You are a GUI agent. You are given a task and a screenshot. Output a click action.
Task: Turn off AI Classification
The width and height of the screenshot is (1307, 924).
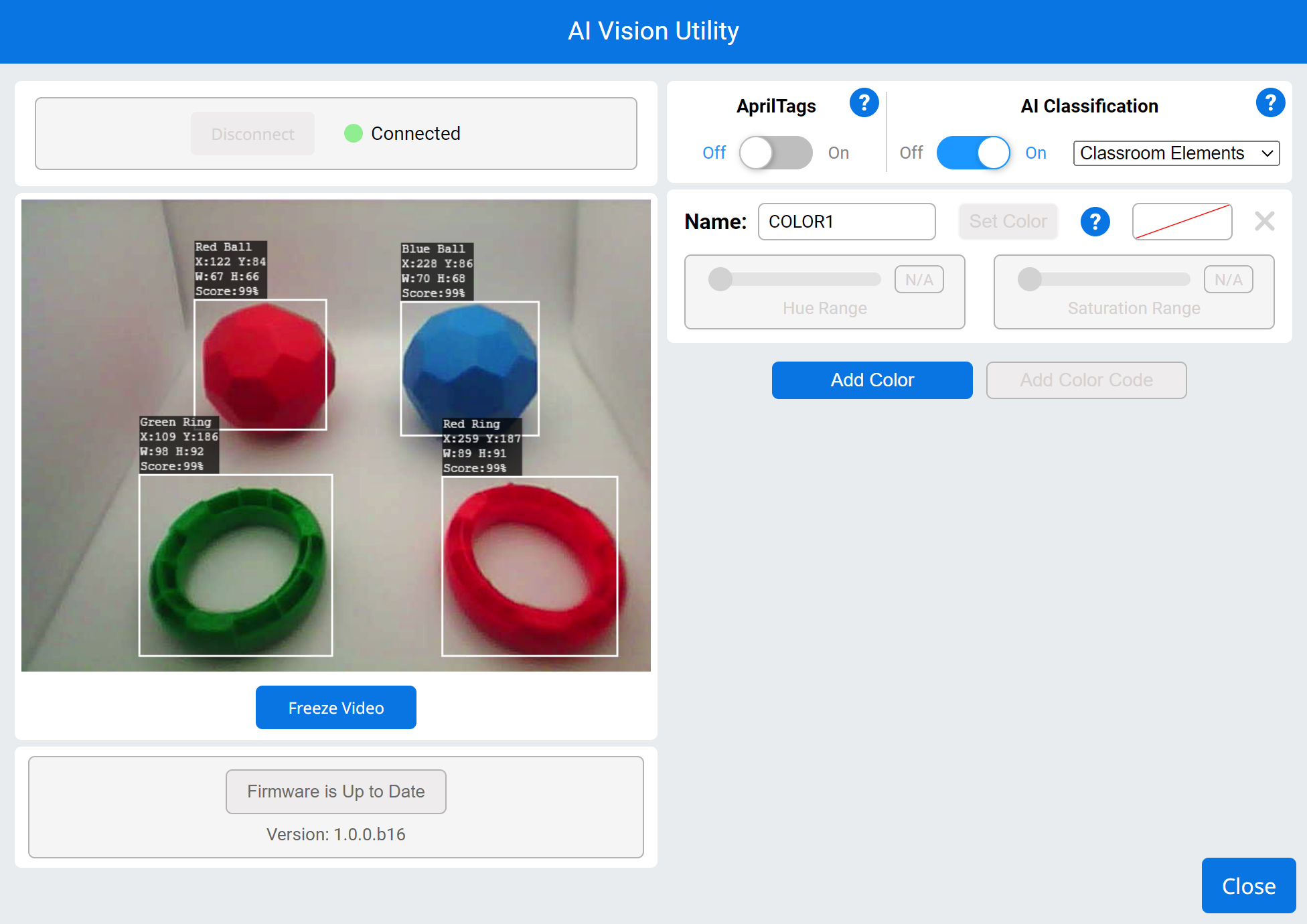(973, 153)
